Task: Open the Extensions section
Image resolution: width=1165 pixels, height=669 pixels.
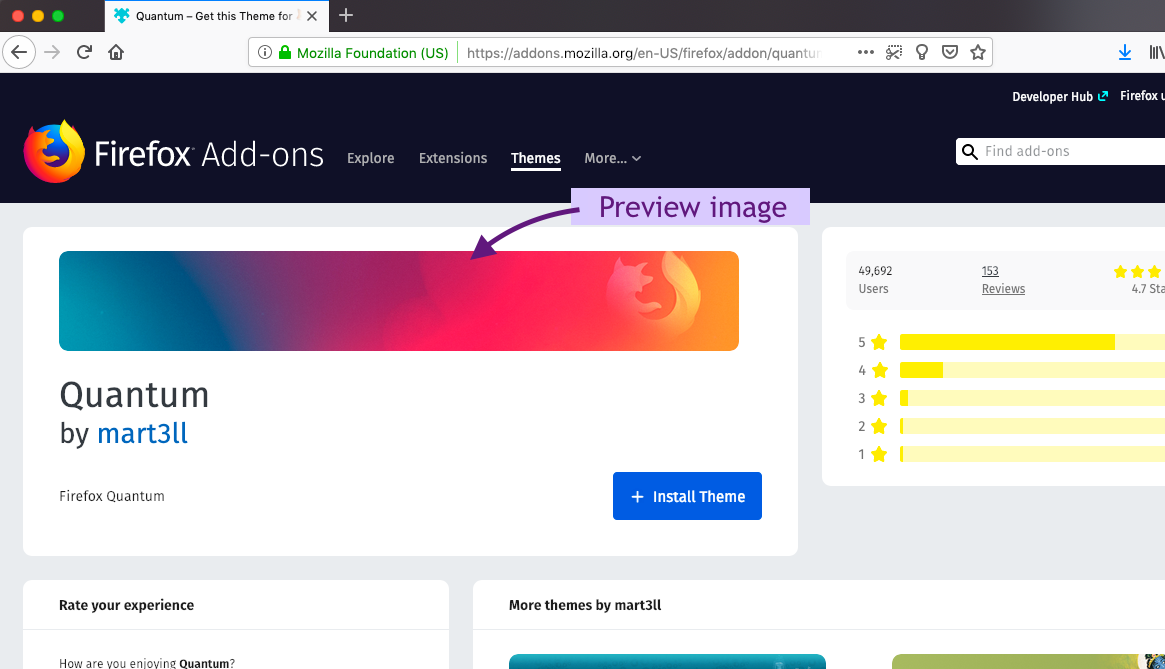Action: pyautogui.click(x=453, y=158)
